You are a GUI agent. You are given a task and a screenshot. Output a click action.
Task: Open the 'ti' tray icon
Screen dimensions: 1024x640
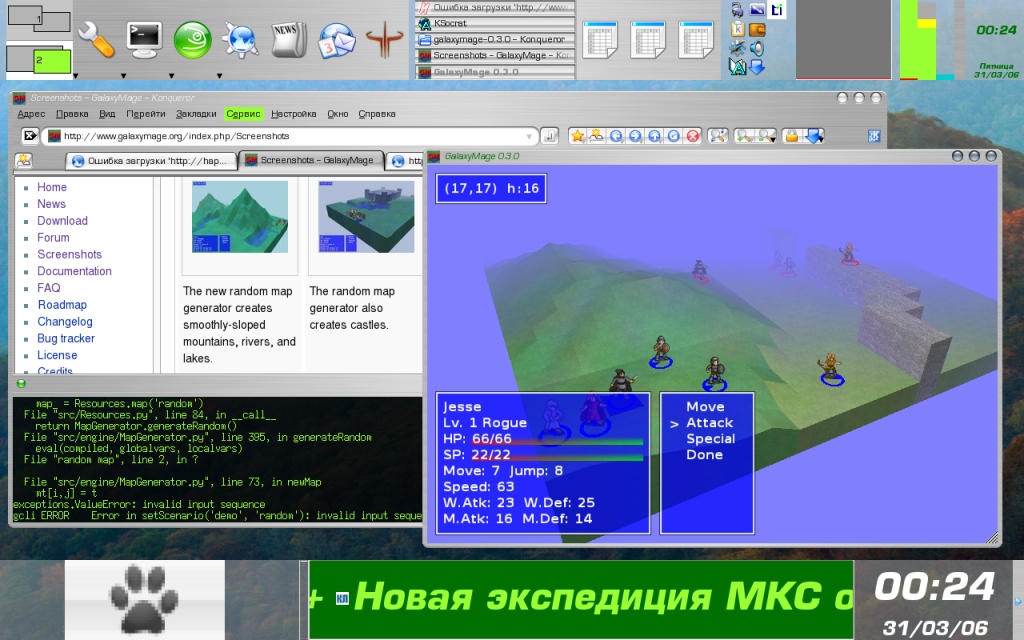click(x=776, y=10)
